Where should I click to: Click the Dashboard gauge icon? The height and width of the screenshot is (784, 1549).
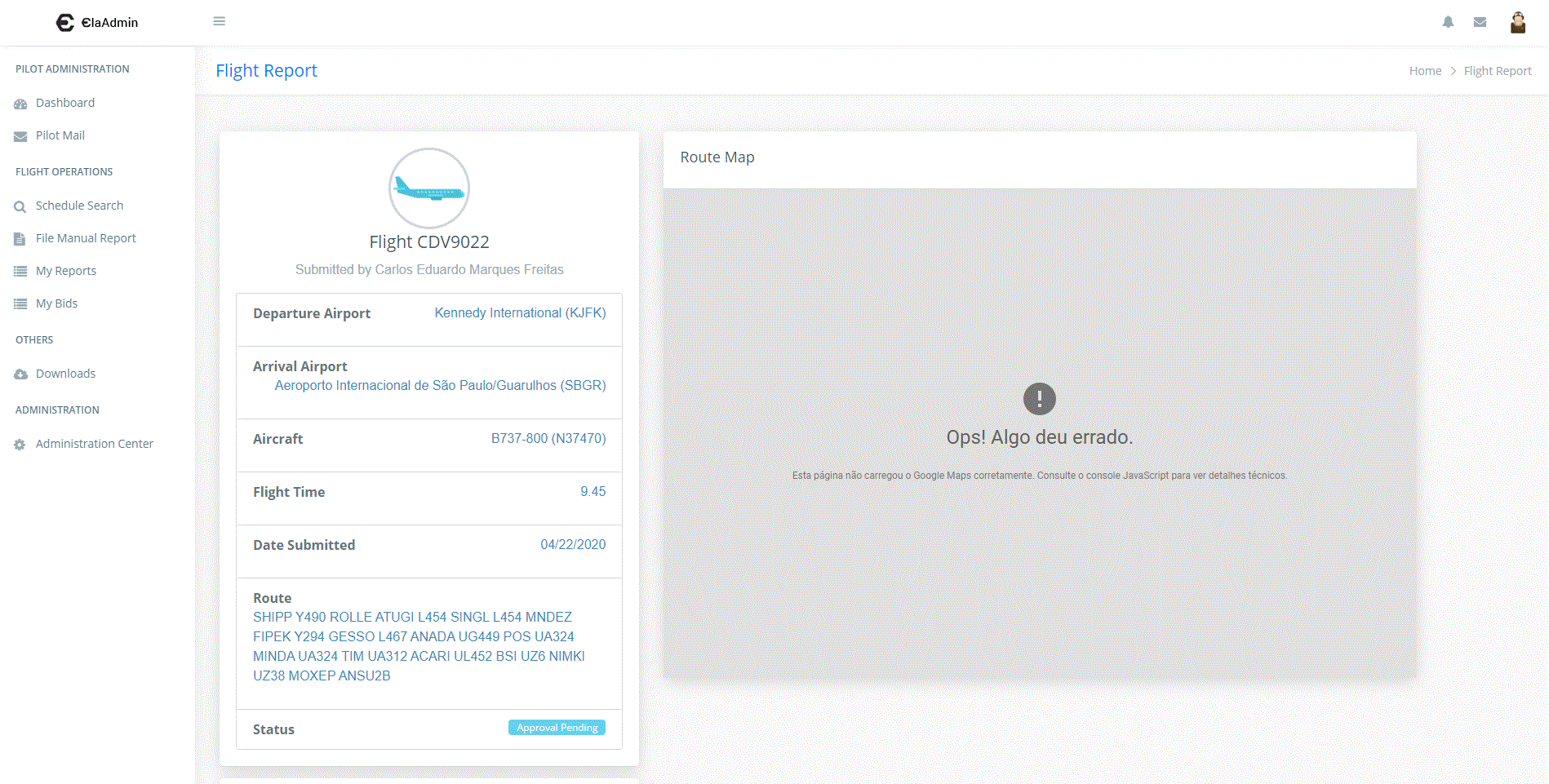point(20,104)
